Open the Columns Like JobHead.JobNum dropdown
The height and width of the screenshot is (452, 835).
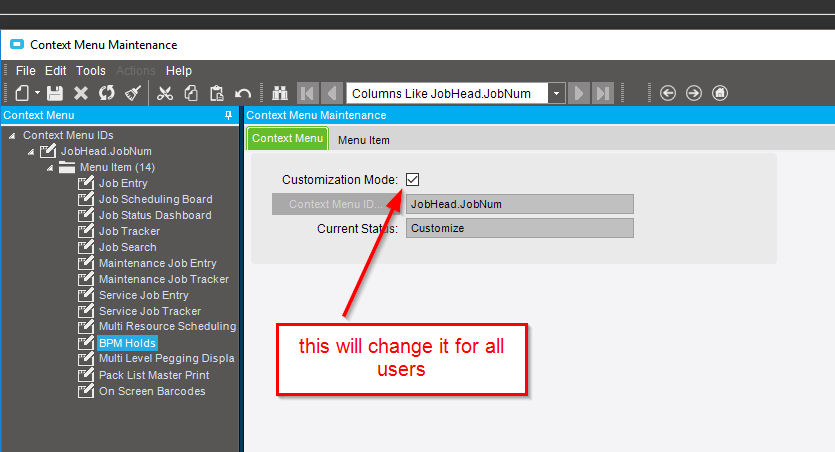pyautogui.click(x=556, y=94)
